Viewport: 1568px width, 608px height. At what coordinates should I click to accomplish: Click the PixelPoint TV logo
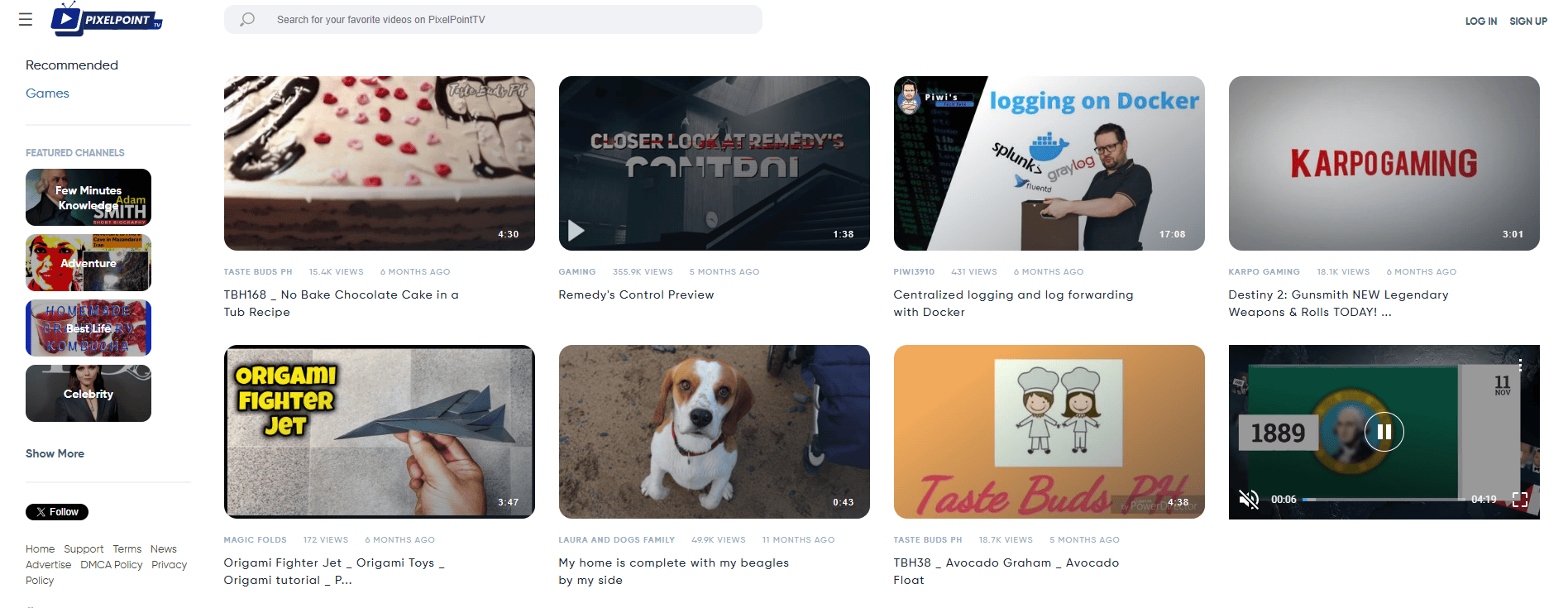107,19
